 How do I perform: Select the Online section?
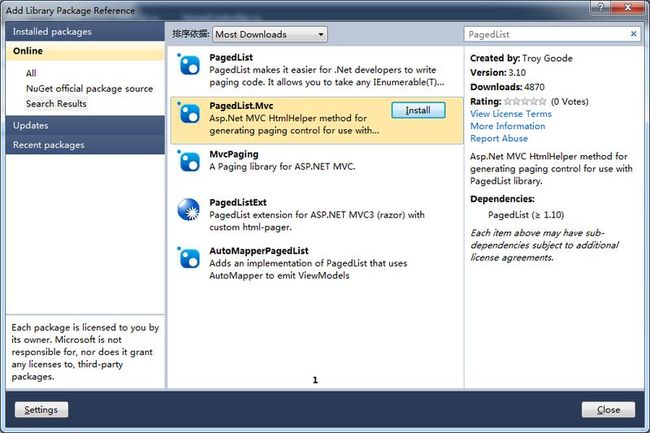pos(85,51)
